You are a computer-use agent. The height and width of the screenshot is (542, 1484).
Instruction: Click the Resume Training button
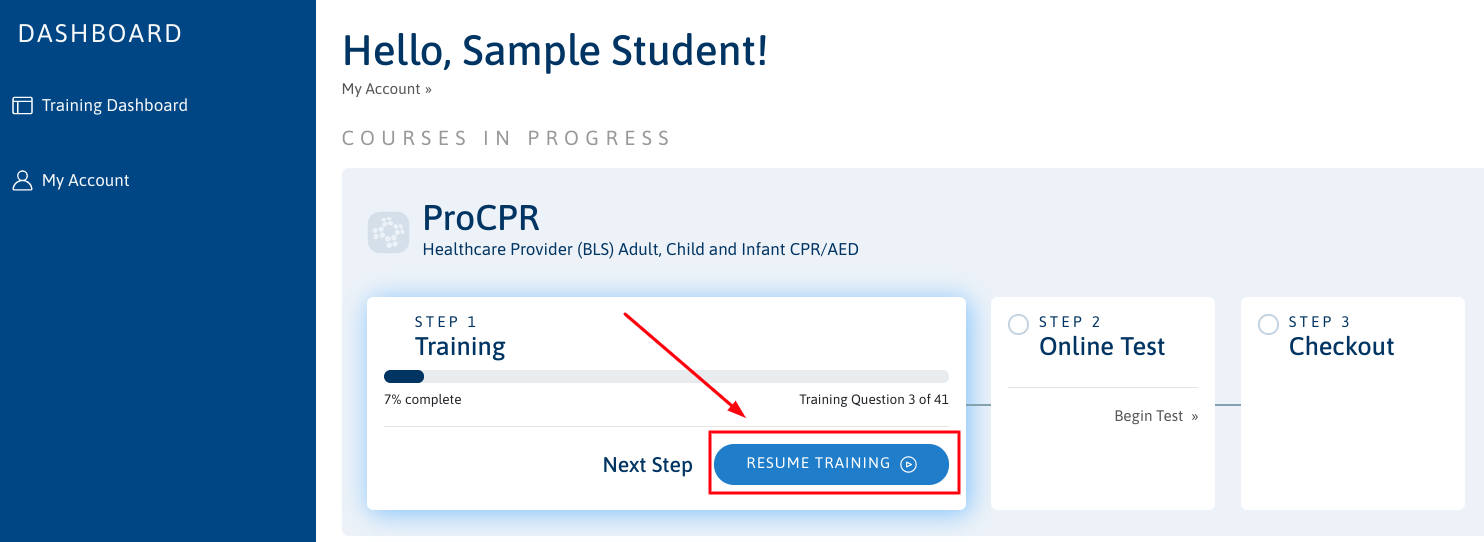click(832, 464)
